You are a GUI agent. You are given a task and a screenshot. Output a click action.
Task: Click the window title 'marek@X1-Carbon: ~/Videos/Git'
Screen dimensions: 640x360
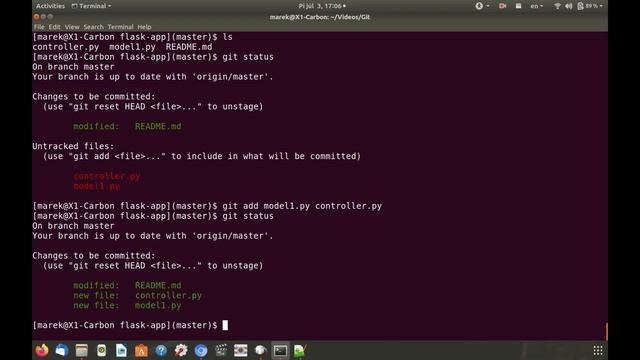[320, 17]
